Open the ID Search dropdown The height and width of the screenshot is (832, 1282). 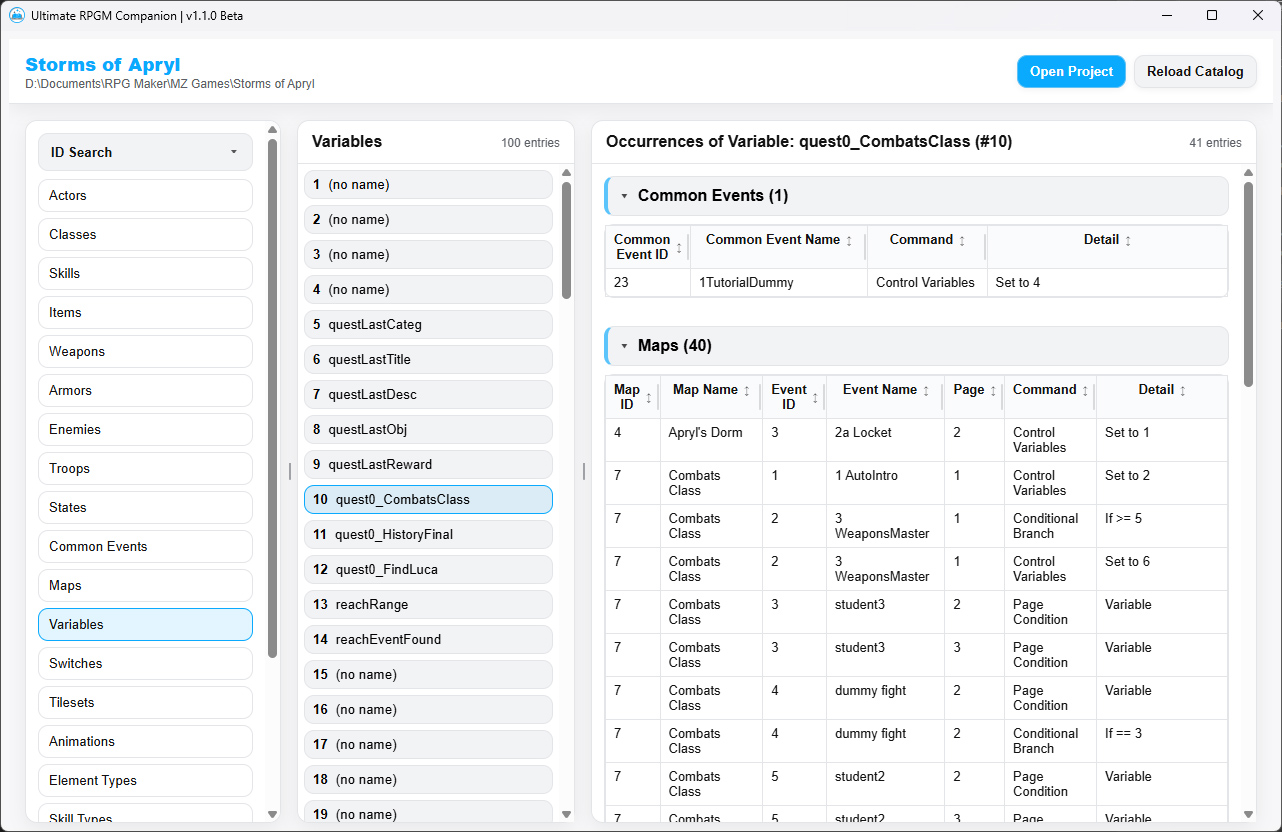[145, 152]
